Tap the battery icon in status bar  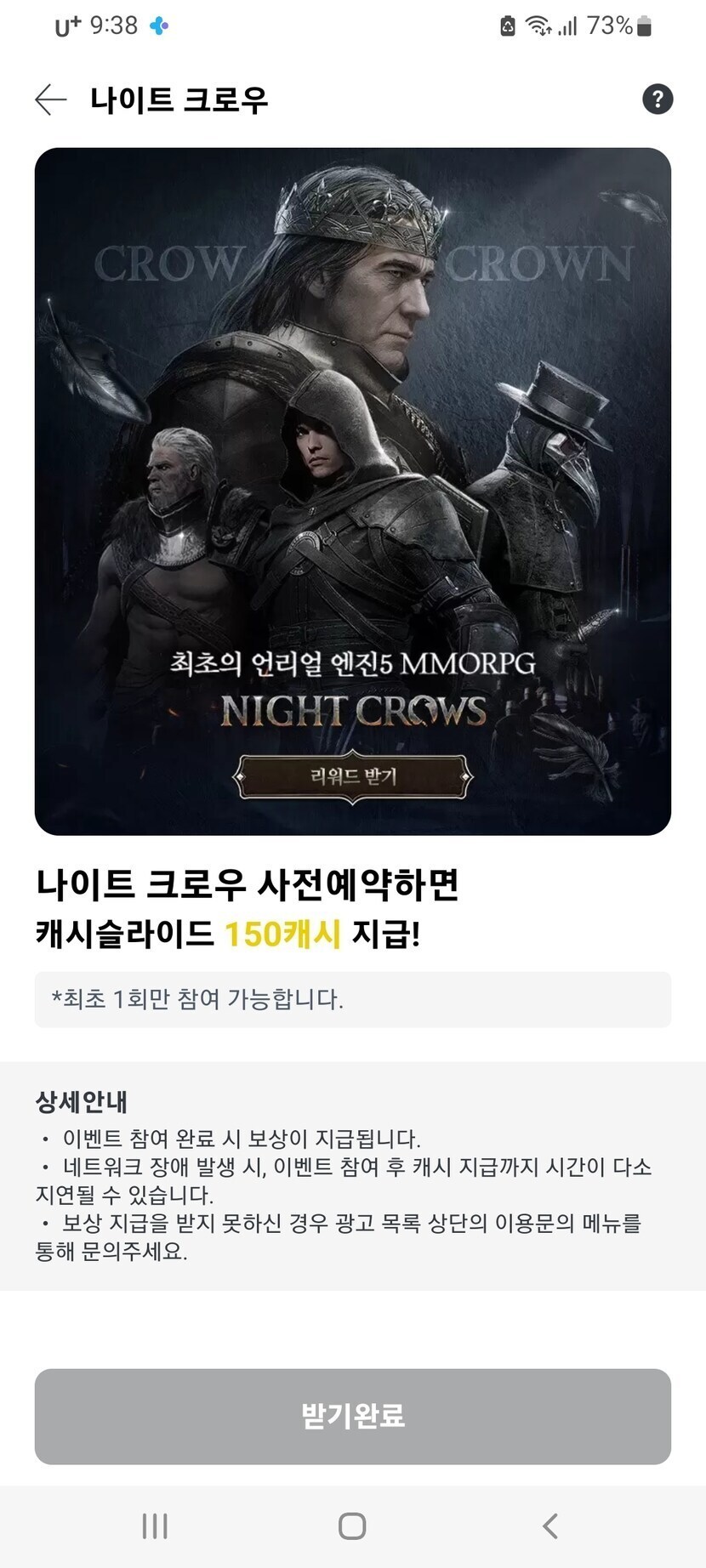[x=645, y=26]
